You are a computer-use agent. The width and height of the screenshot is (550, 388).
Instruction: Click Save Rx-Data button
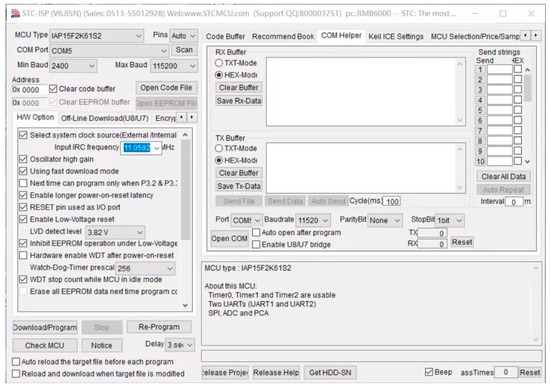pyautogui.click(x=239, y=101)
